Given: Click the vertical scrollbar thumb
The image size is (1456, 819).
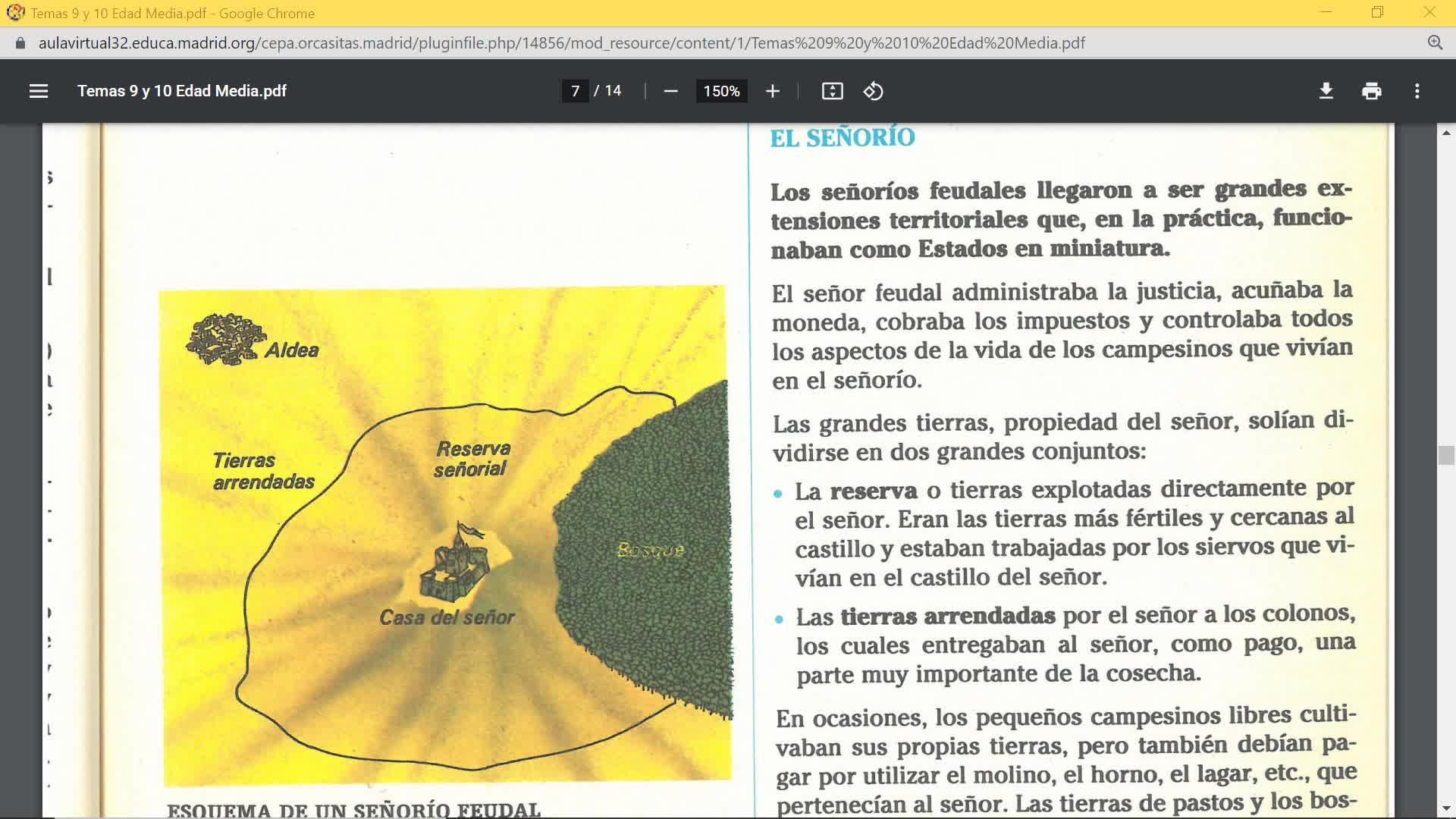Looking at the screenshot, I should [1446, 455].
